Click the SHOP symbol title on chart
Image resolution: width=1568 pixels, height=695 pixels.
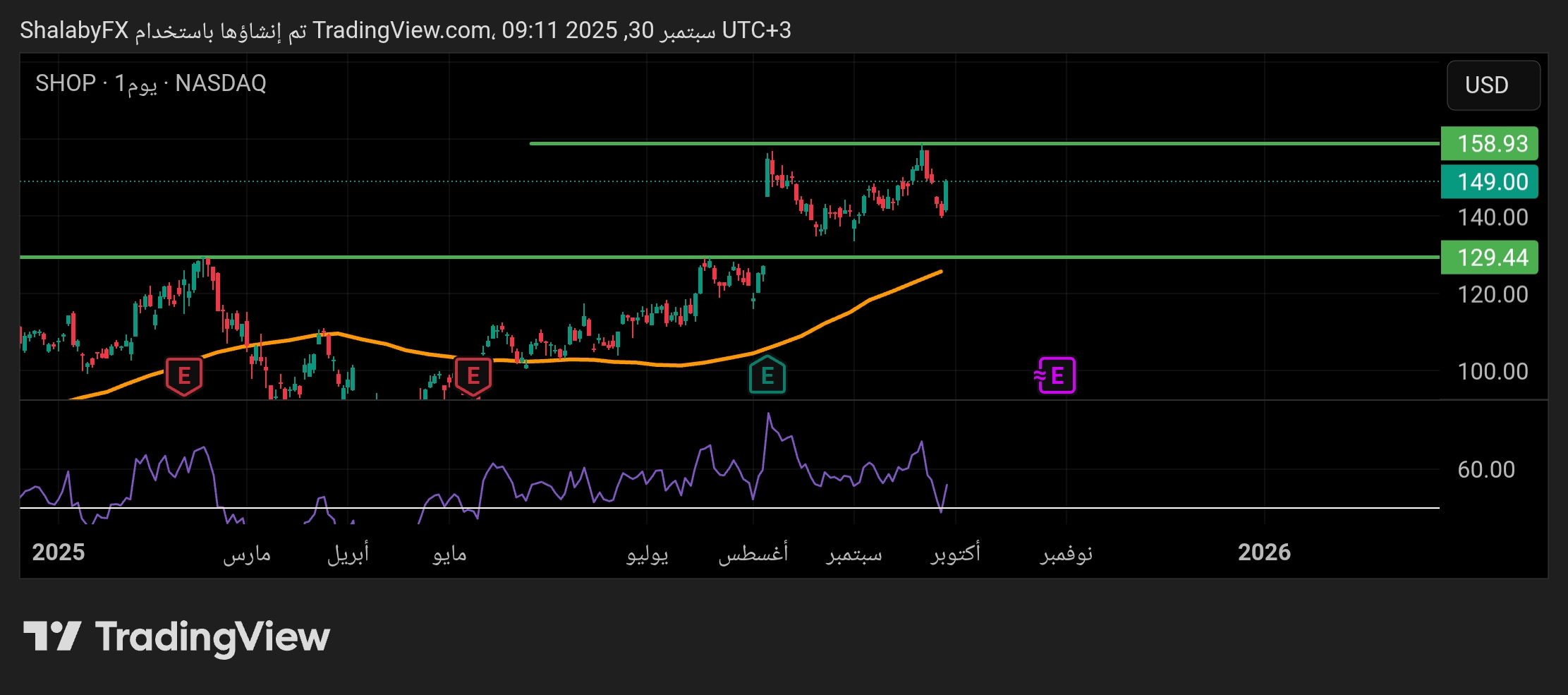click(x=66, y=83)
